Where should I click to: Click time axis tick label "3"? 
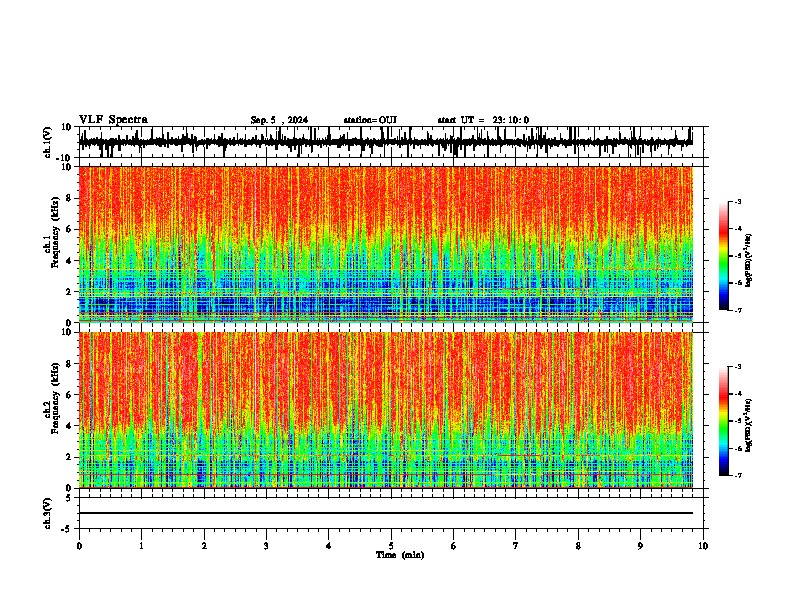coord(266,546)
